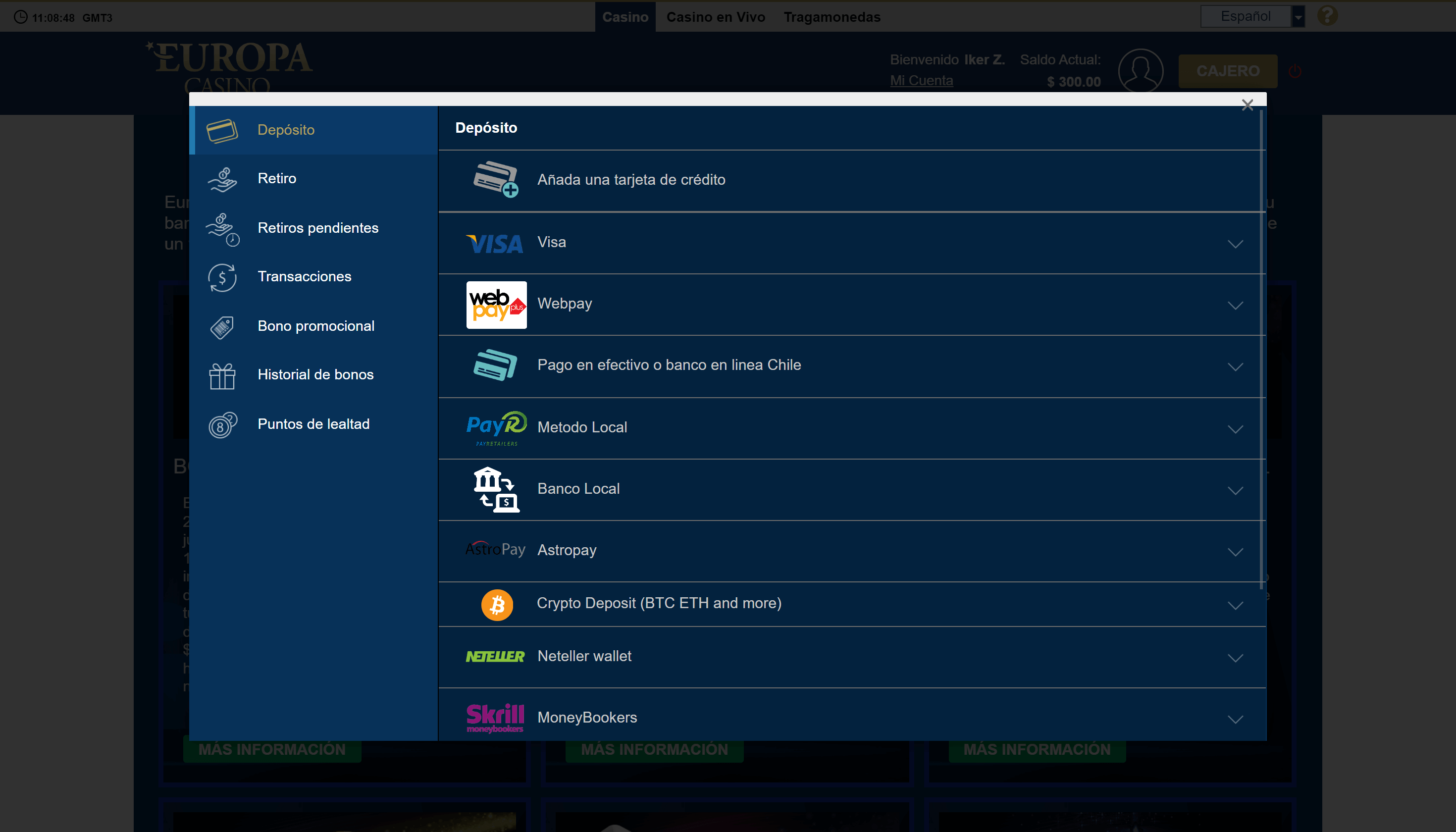Click the Banco Local bank transfer icon

(x=496, y=490)
